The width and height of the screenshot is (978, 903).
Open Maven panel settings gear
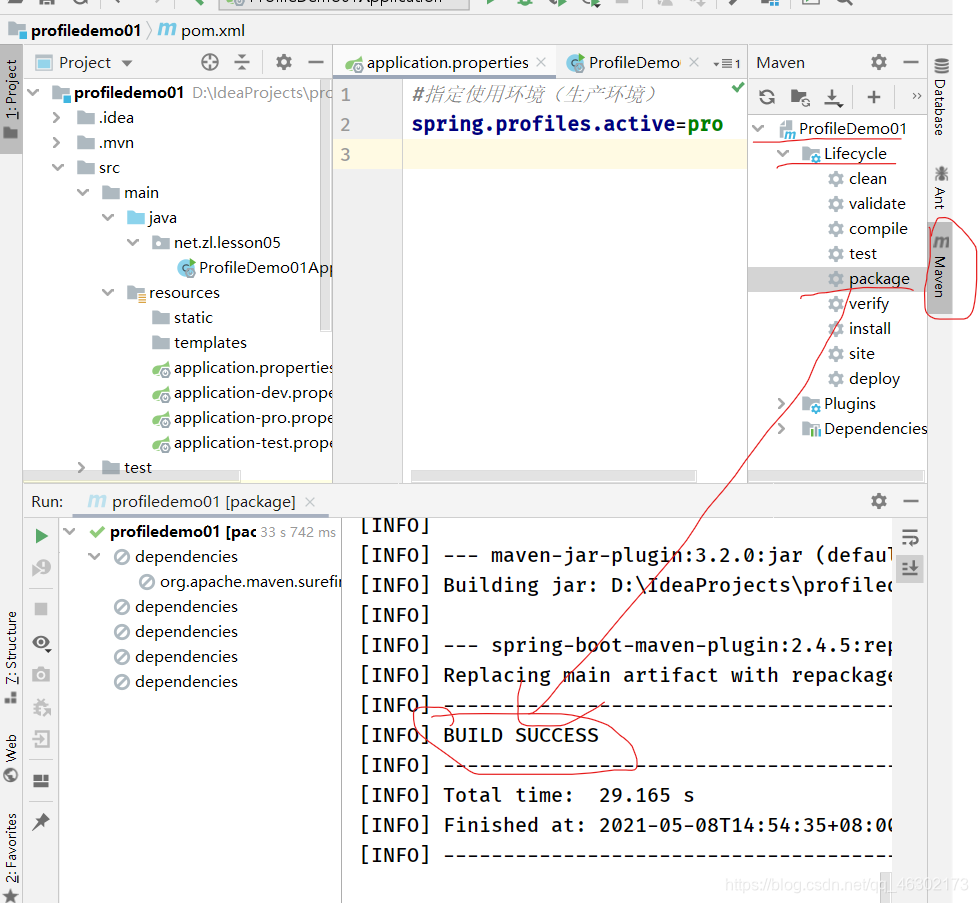point(878,62)
